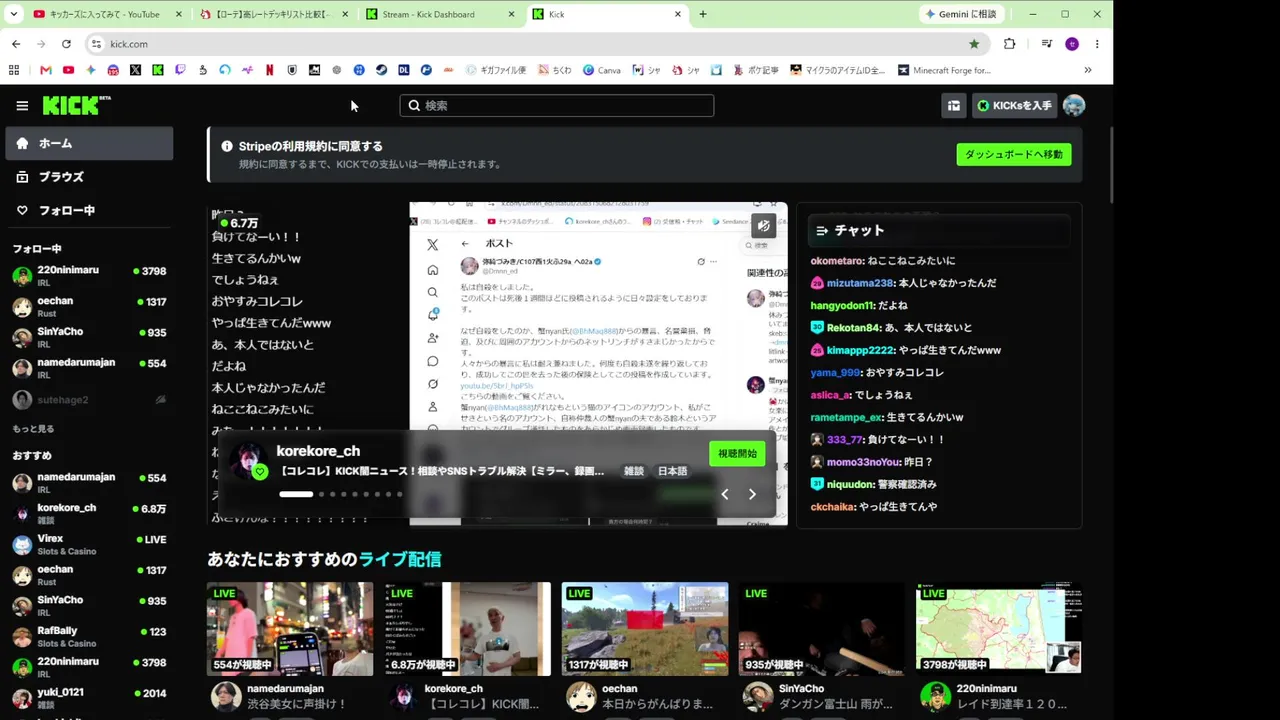Open the ブラウズ sidebar item

(89, 177)
